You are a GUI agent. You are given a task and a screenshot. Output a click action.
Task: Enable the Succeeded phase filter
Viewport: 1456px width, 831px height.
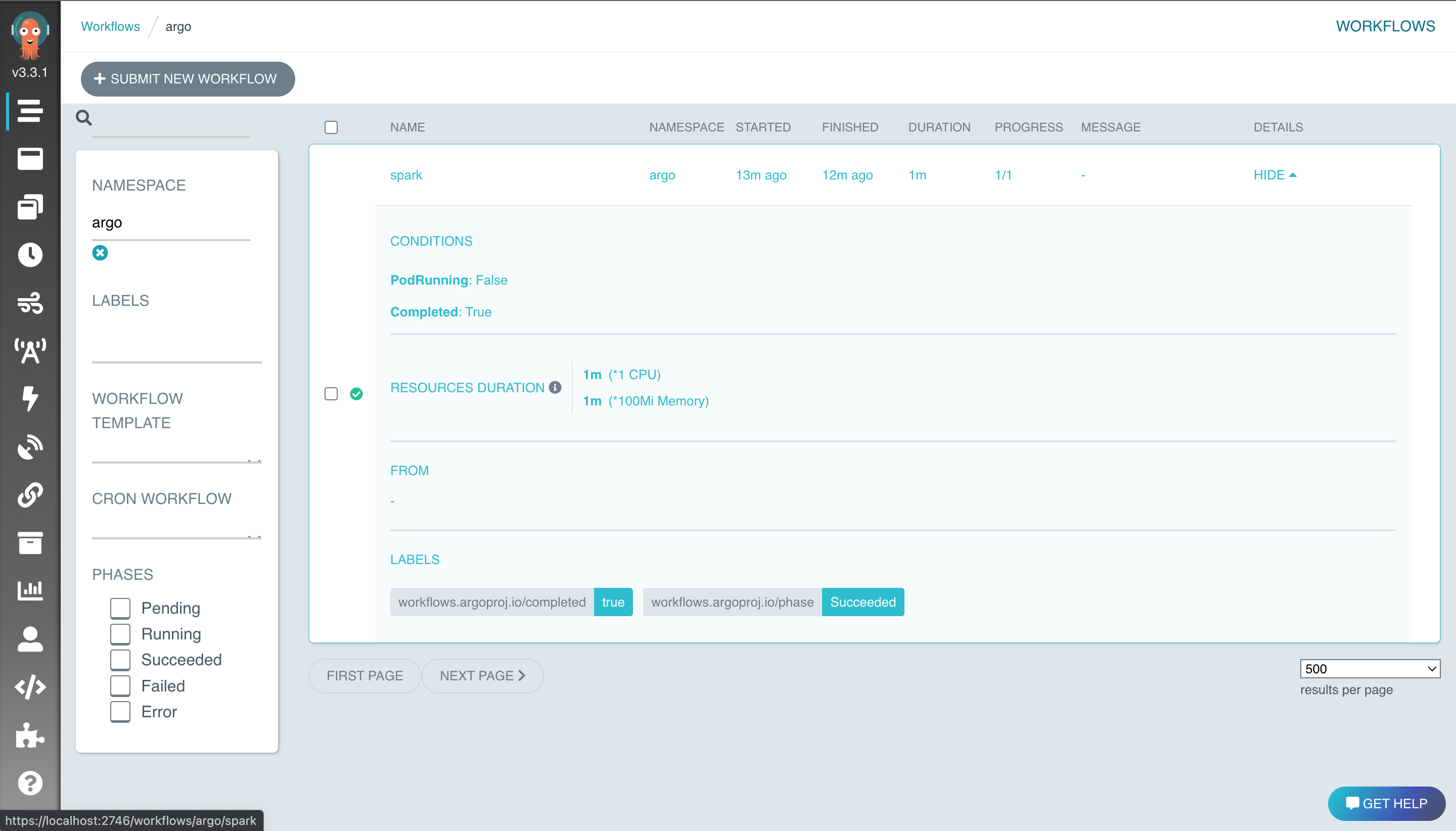click(120, 660)
